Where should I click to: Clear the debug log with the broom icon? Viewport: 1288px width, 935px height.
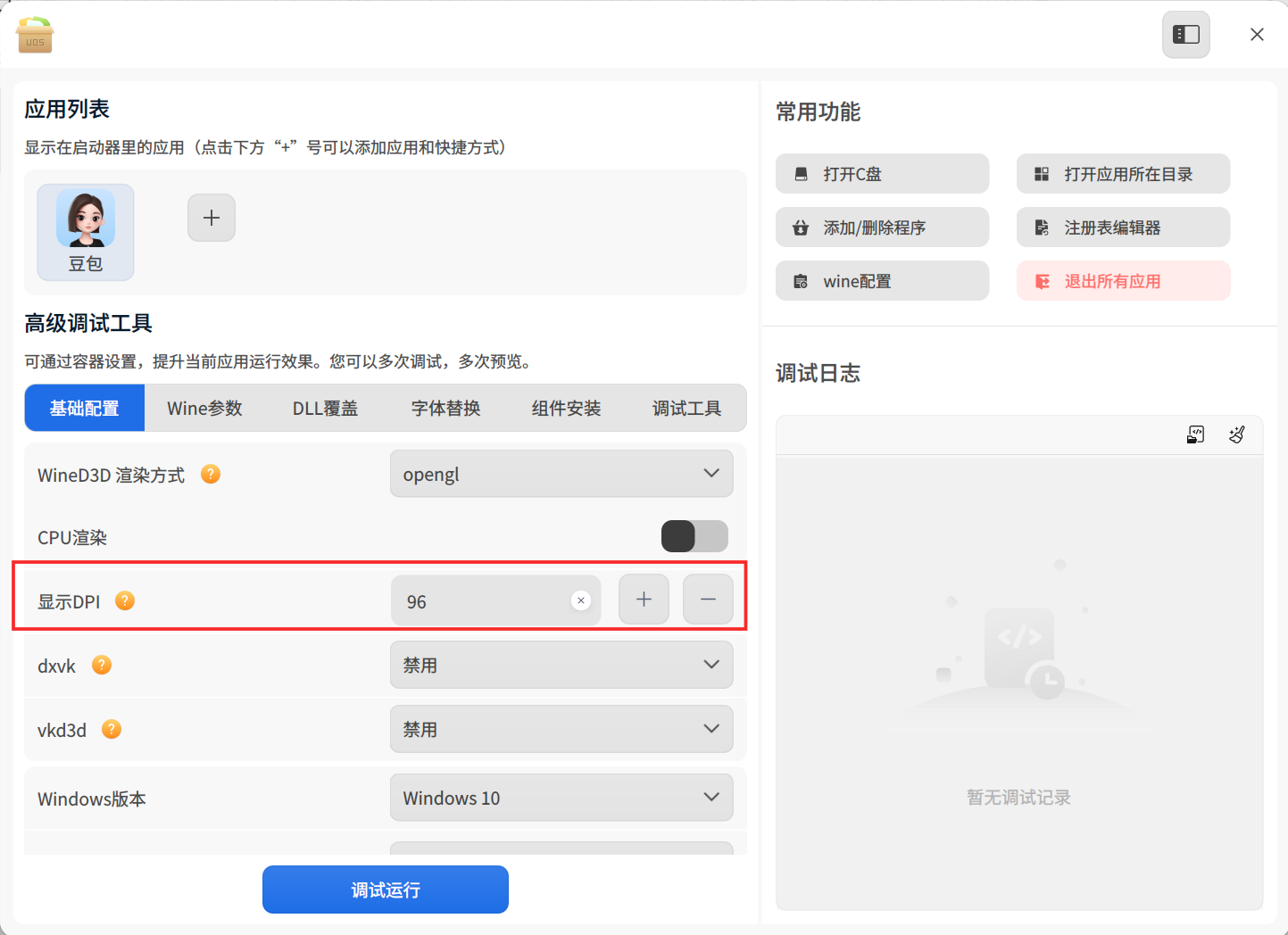pos(1236,434)
